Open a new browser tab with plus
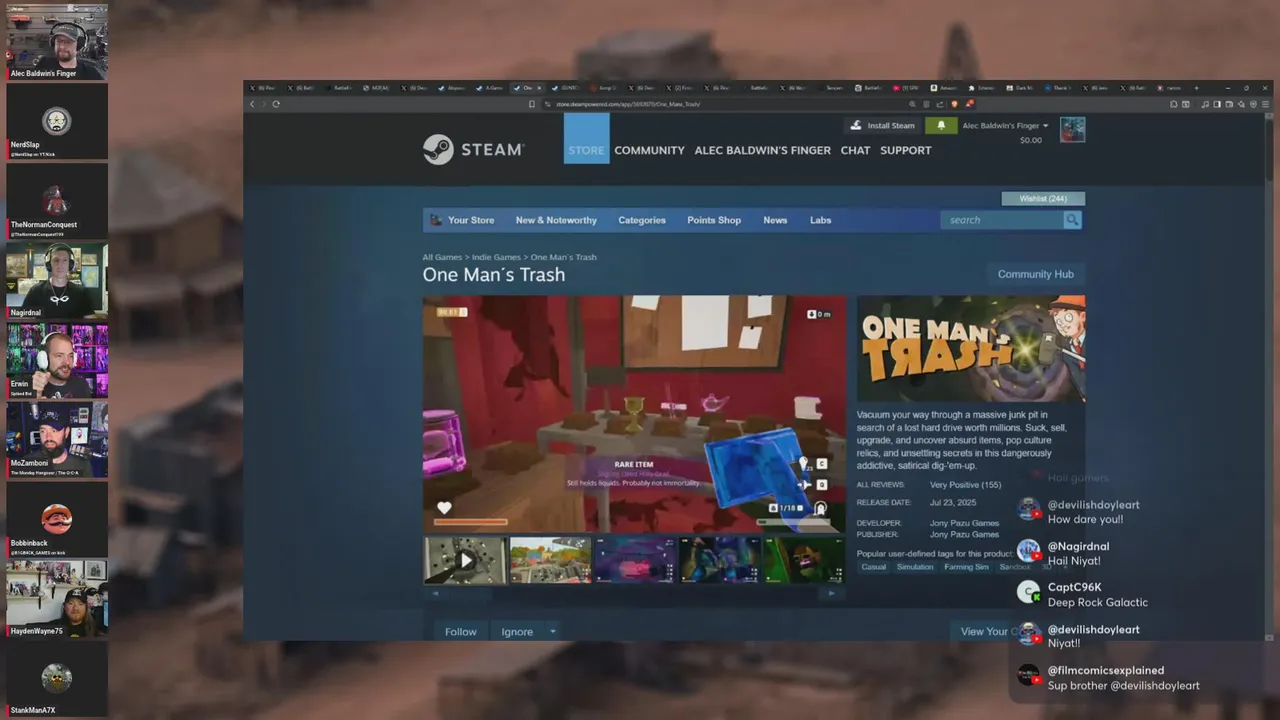1280x720 pixels. (x=1196, y=88)
